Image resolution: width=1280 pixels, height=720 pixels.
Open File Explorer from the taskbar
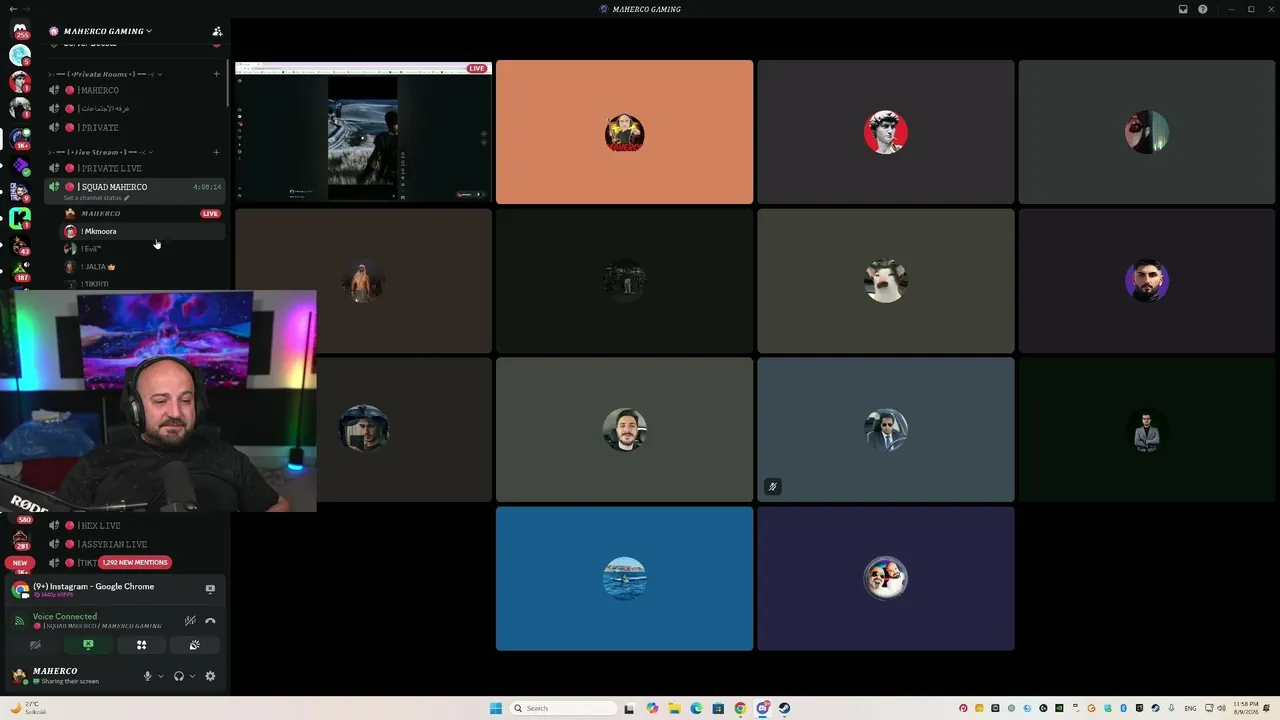674,708
